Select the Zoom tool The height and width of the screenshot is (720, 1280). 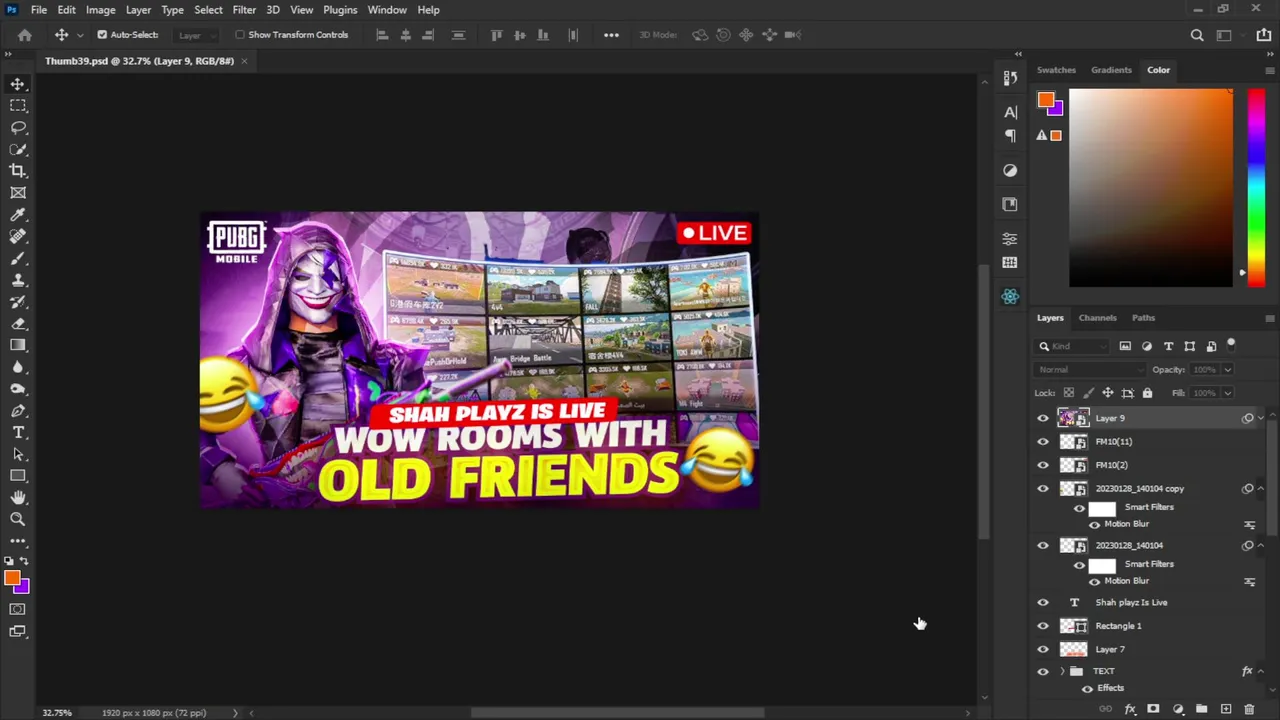[x=18, y=519]
